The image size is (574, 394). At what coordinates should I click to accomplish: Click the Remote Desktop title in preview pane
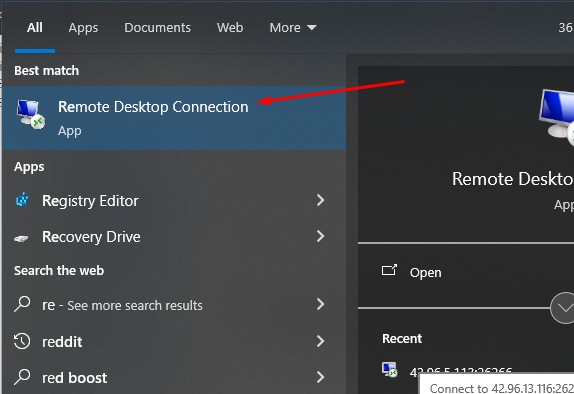512,179
